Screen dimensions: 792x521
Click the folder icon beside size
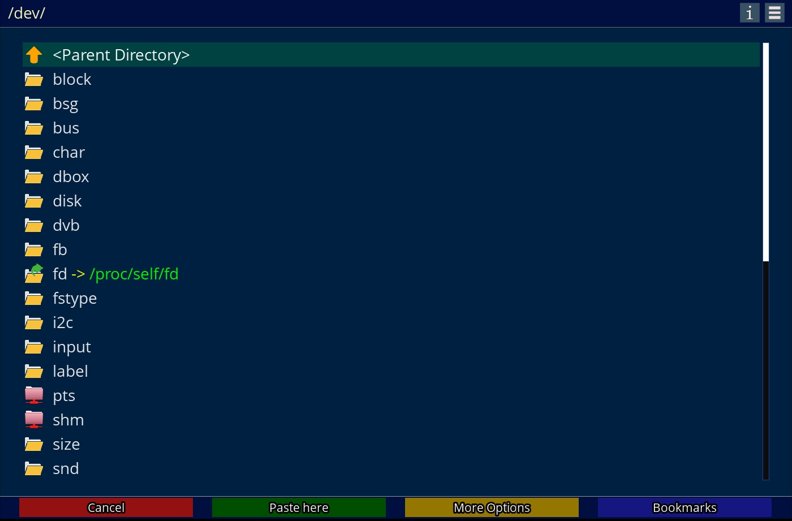pyautogui.click(x=34, y=444)
